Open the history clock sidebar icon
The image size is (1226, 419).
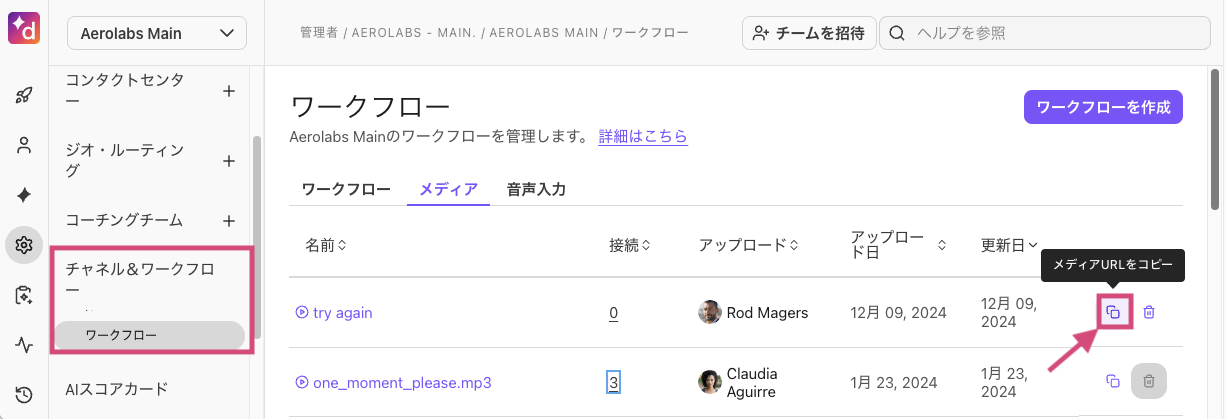point(24,394)
